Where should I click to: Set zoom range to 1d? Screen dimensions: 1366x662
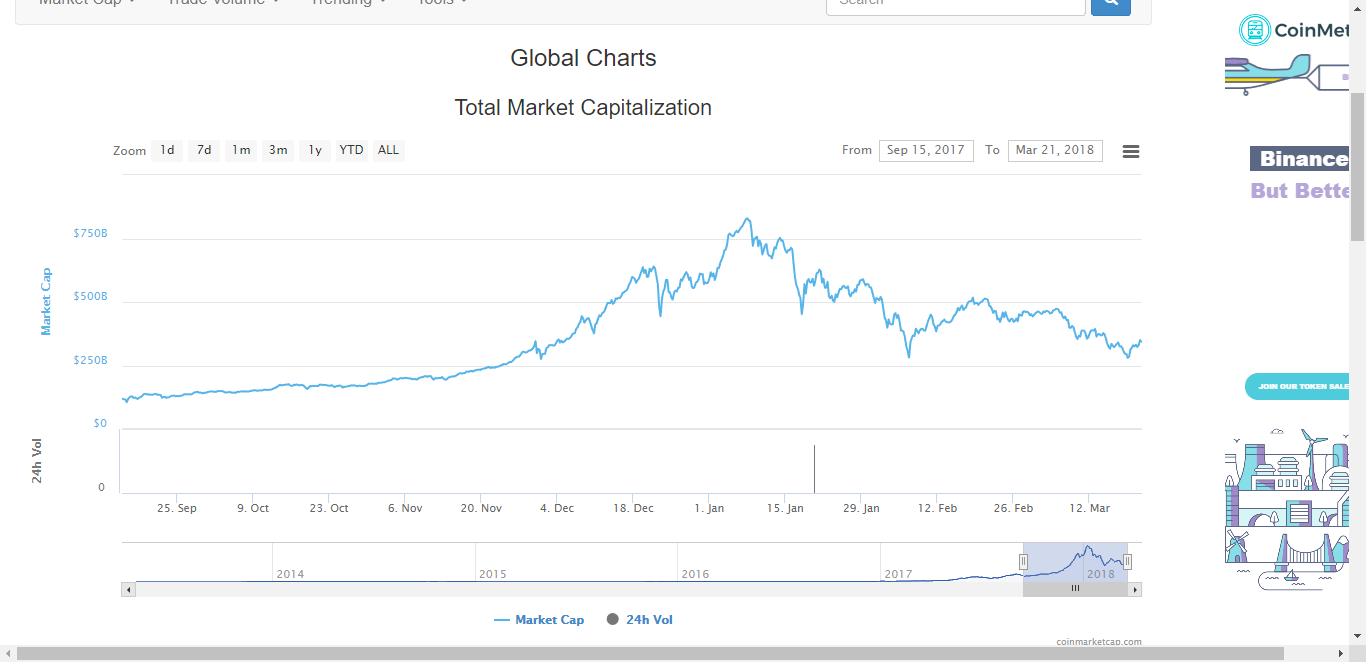[x=167, y=151]
